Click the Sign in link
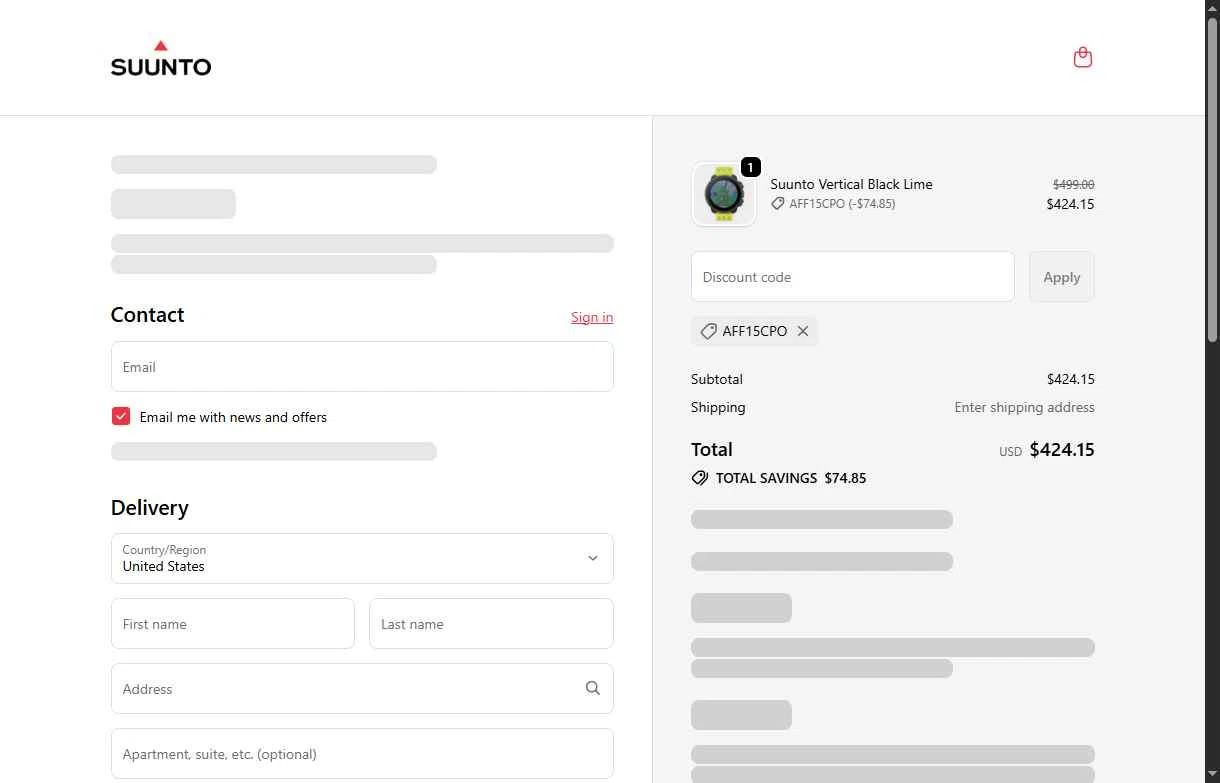Viewport: 1220px width, 783px height. coord(592,317)
